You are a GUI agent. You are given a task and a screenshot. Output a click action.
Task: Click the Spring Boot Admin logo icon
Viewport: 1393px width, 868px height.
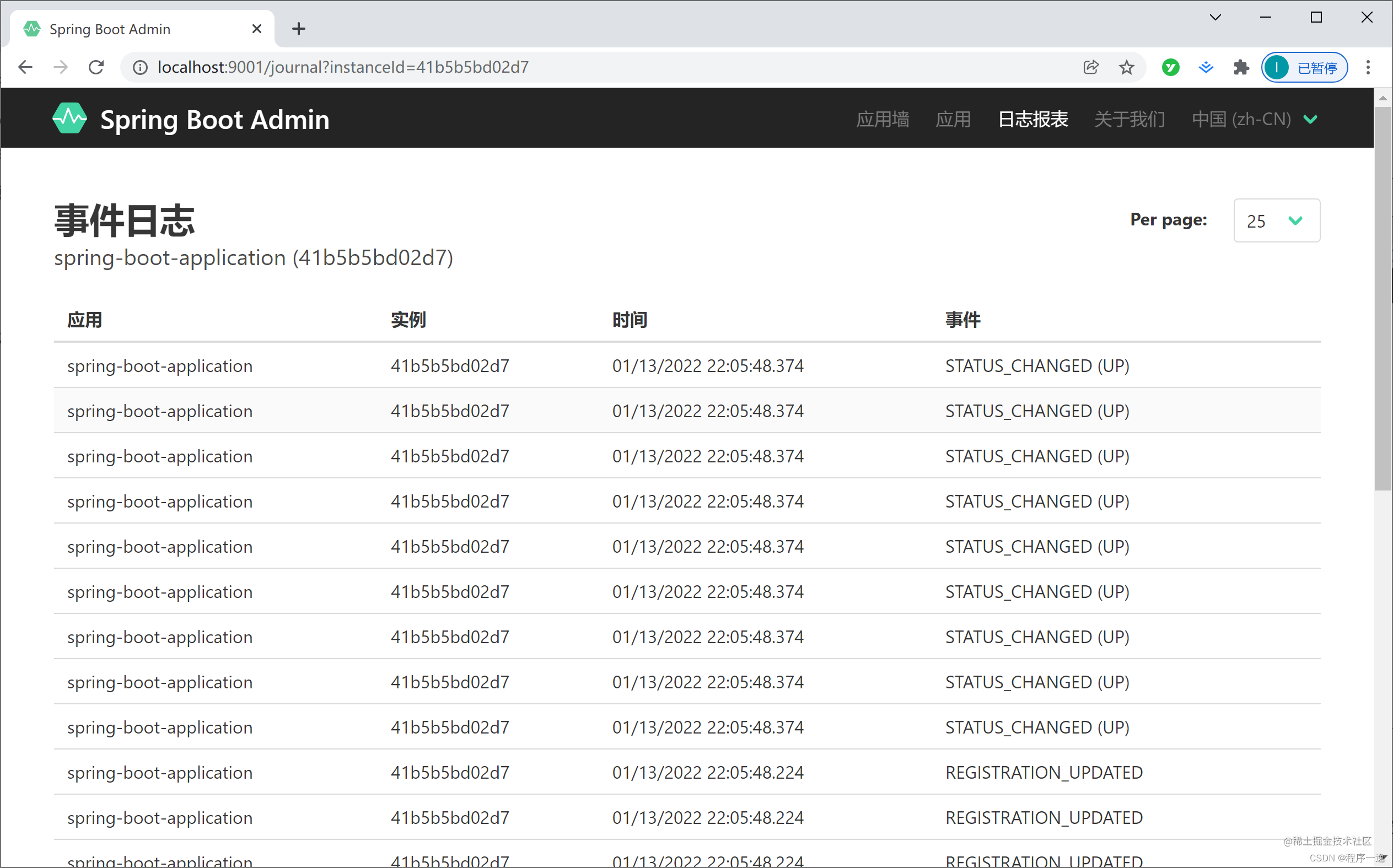pos(69,119)
